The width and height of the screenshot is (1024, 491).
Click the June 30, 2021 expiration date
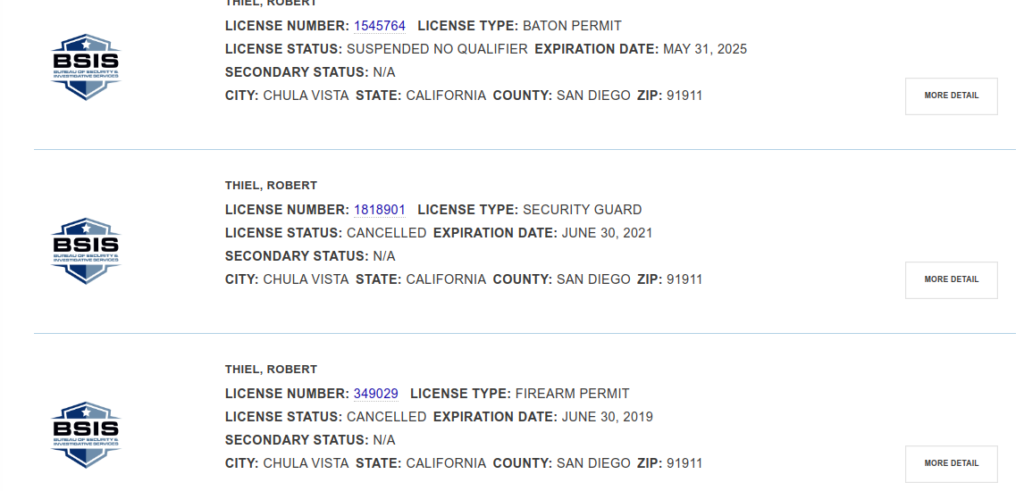607,233
